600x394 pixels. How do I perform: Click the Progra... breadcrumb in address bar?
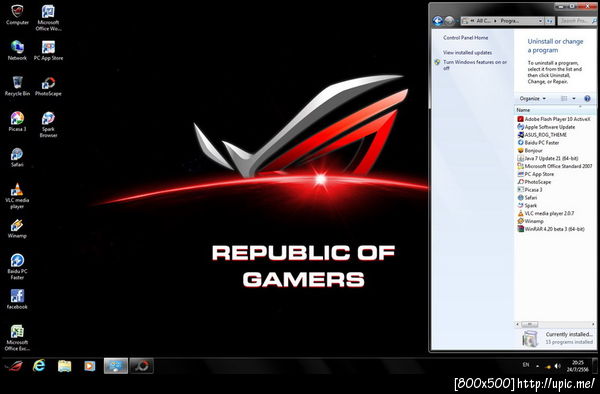(510, 21)
